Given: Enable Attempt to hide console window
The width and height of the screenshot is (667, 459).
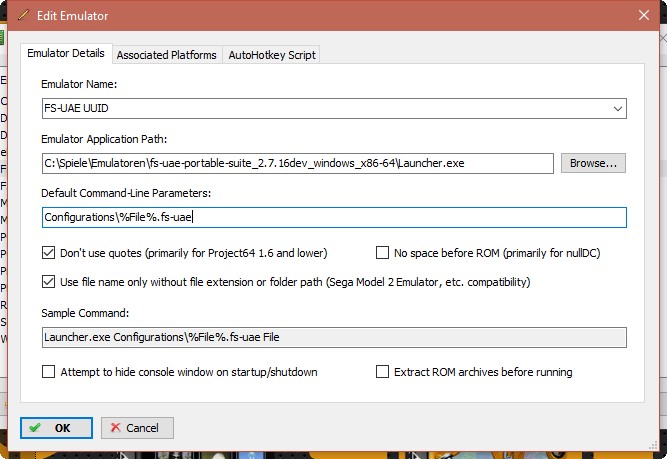Looking at the screenshot, I should pyautogui.click(x=49, y=372).
